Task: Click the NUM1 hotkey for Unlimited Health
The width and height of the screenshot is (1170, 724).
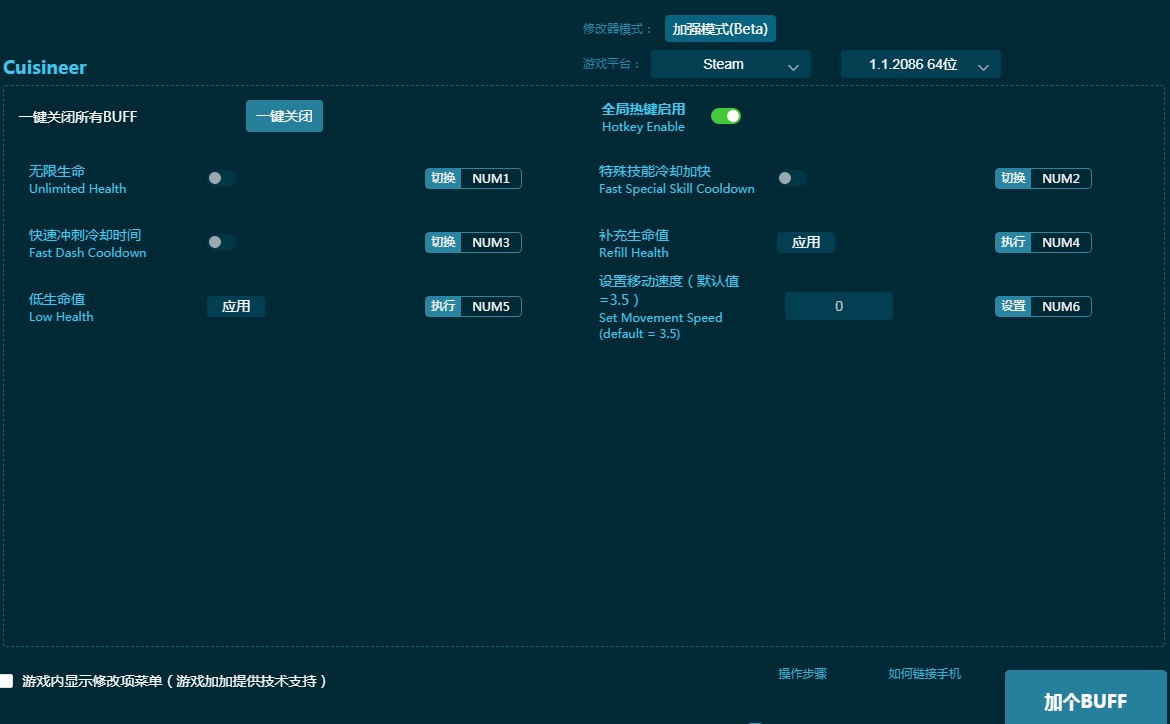Action: (x=490, y=178)
